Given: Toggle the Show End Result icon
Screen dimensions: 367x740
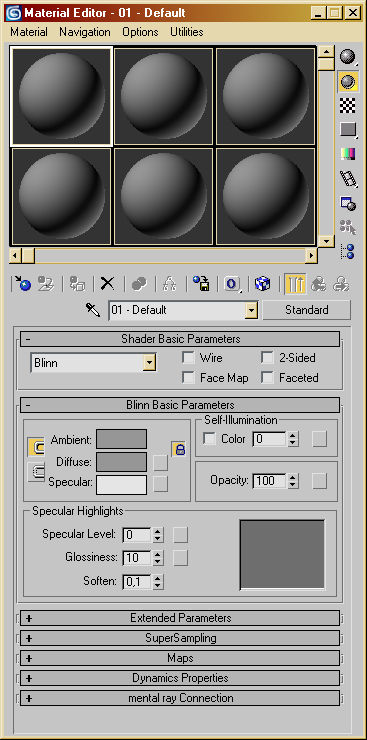Looking at the screenshot, I should click(295, 284).
